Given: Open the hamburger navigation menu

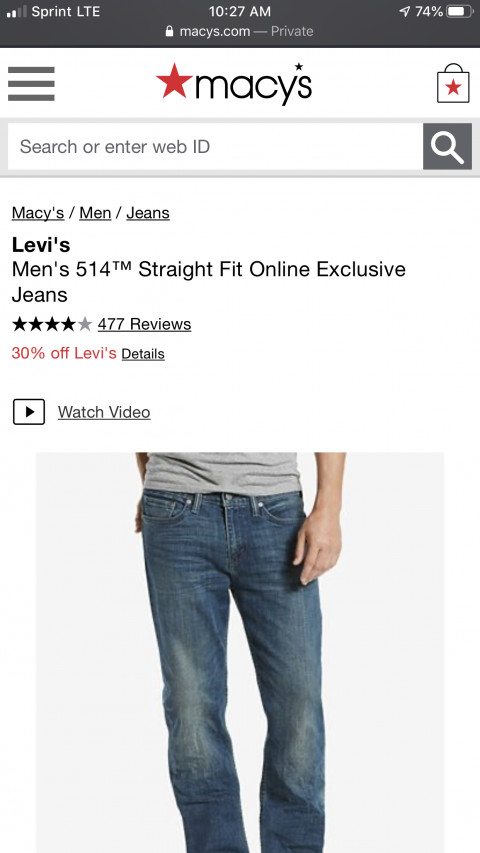Looking at the screenshot, I should pyautogui.click(x=31, y=84).
